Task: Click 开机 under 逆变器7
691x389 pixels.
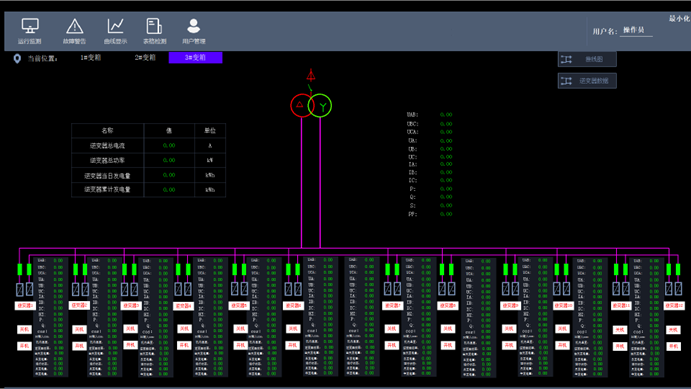Action: coord(391,345)
